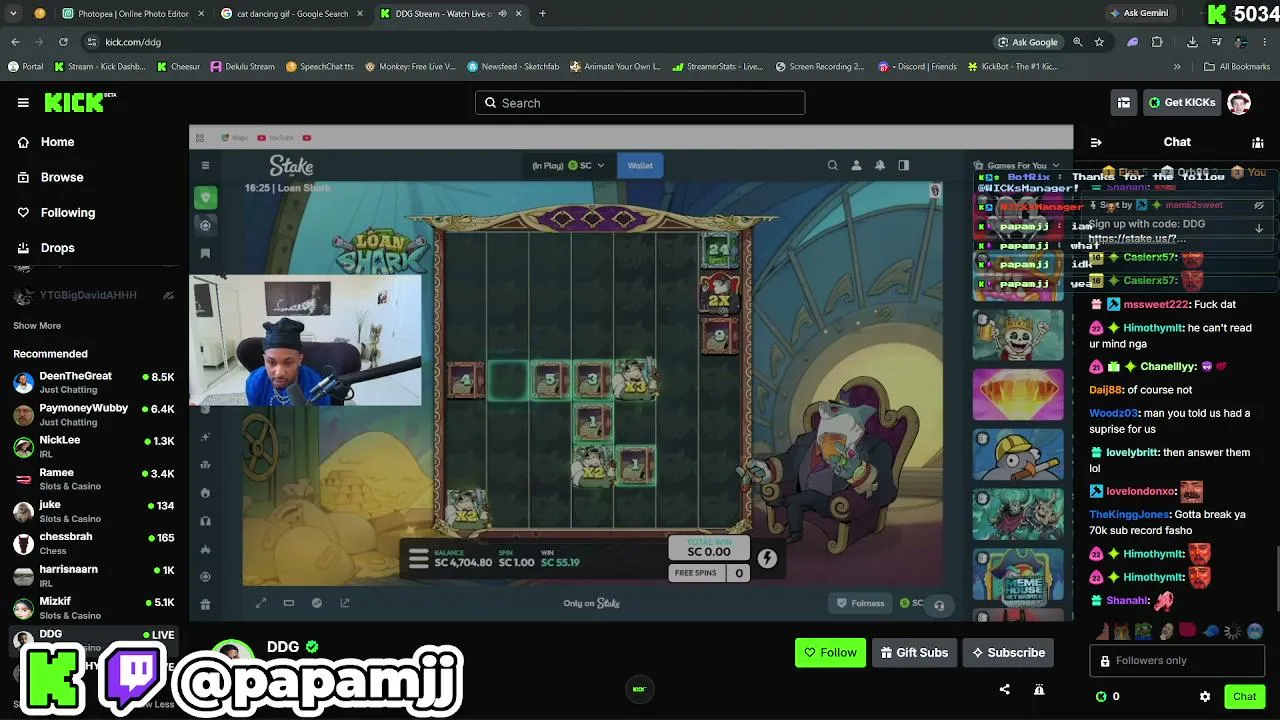Click username TheKinggJones in chat
The height and width of the screenshot is (720, 1280).
[1129, 515]
